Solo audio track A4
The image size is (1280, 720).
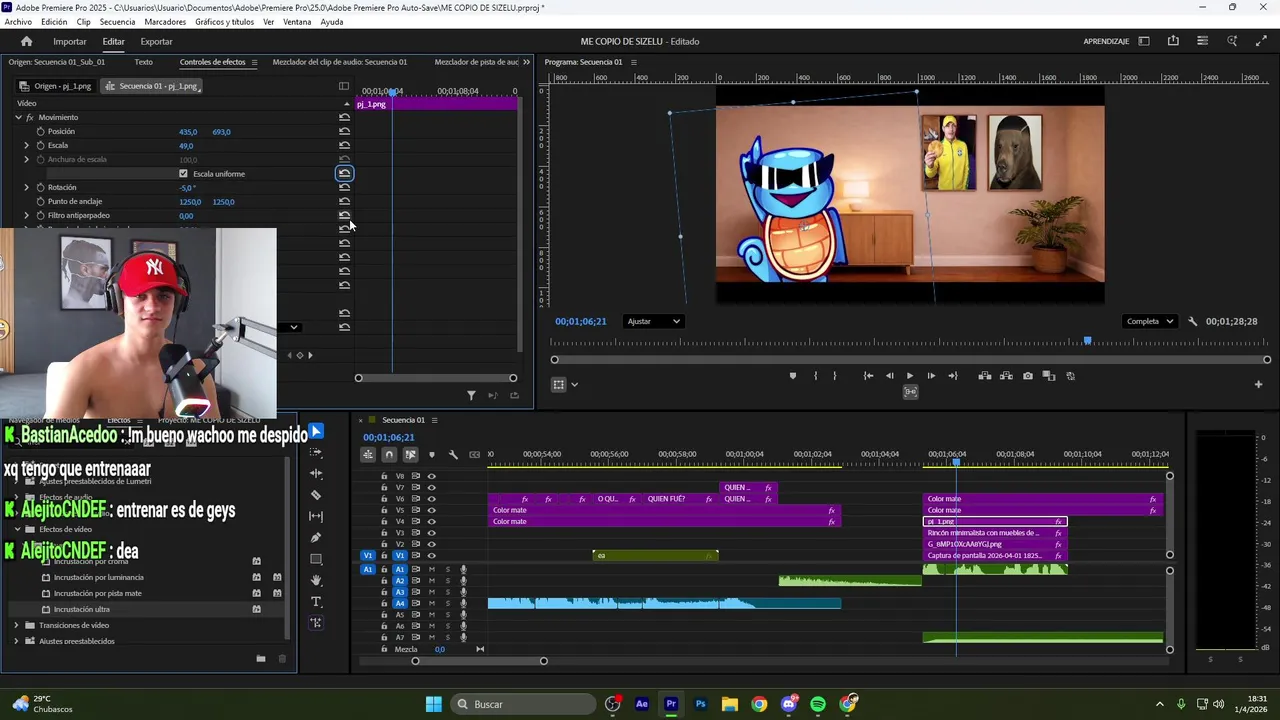[x=448, y=603]
